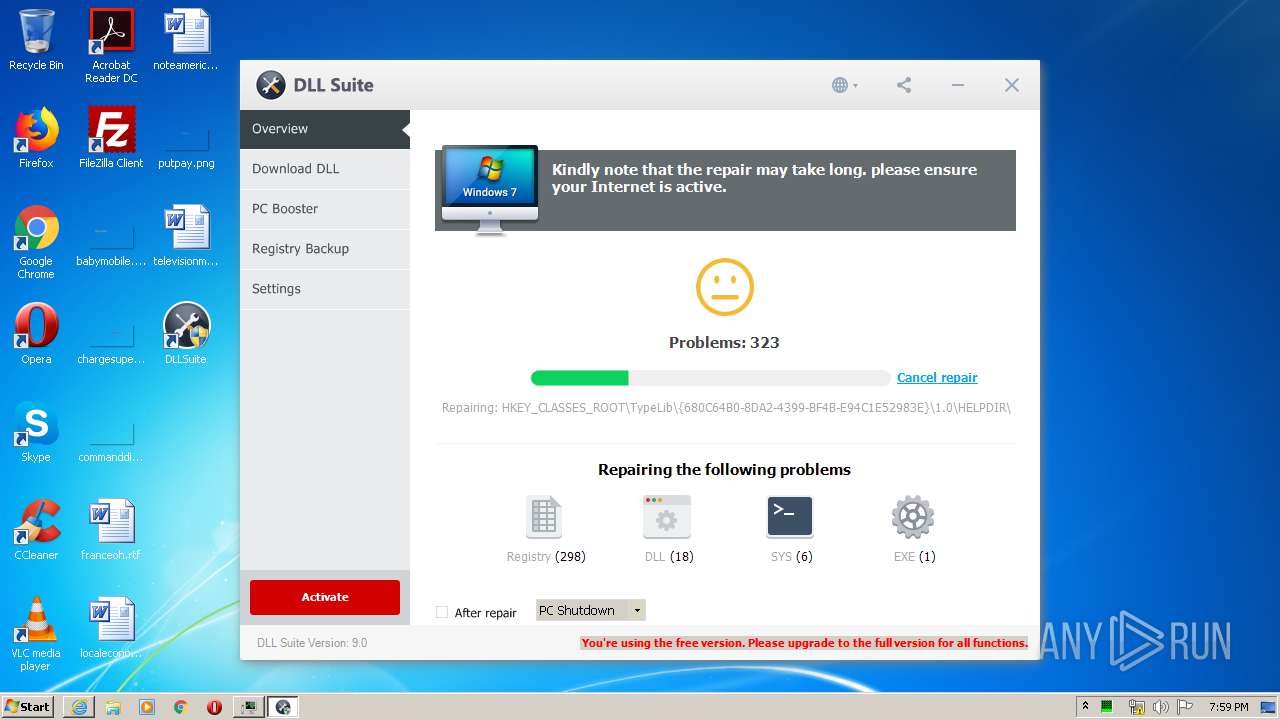Open noteameric Word document icon
This screenshot has width=1280, height=720.
click(186, 40)
